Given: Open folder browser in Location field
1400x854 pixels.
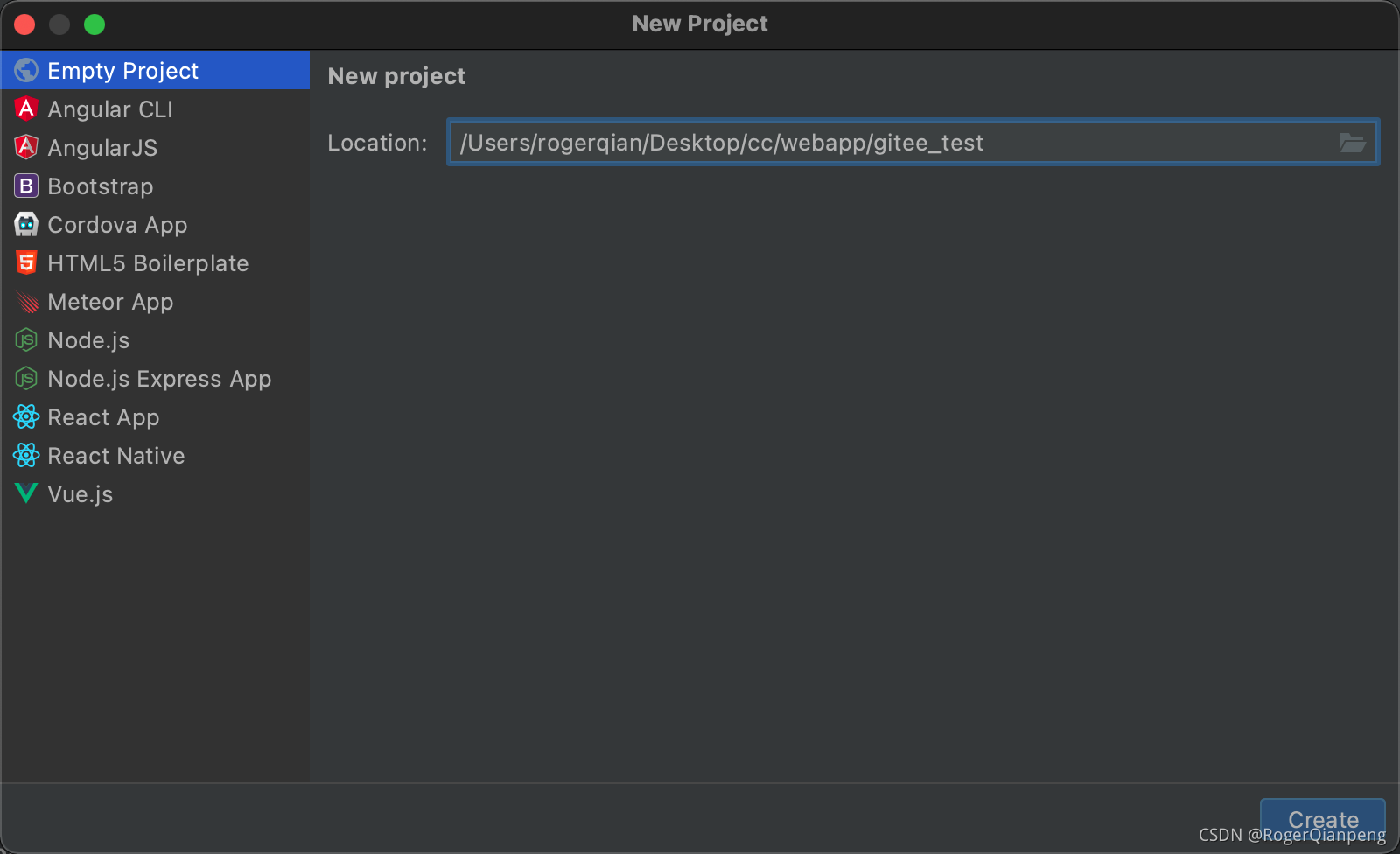Looking at the screenshot, I should (1353, 142).
